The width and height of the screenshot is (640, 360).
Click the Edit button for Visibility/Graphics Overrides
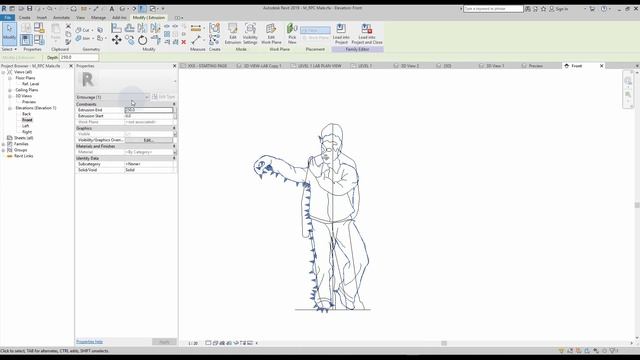pyautogui.click(x=148, y=140)
